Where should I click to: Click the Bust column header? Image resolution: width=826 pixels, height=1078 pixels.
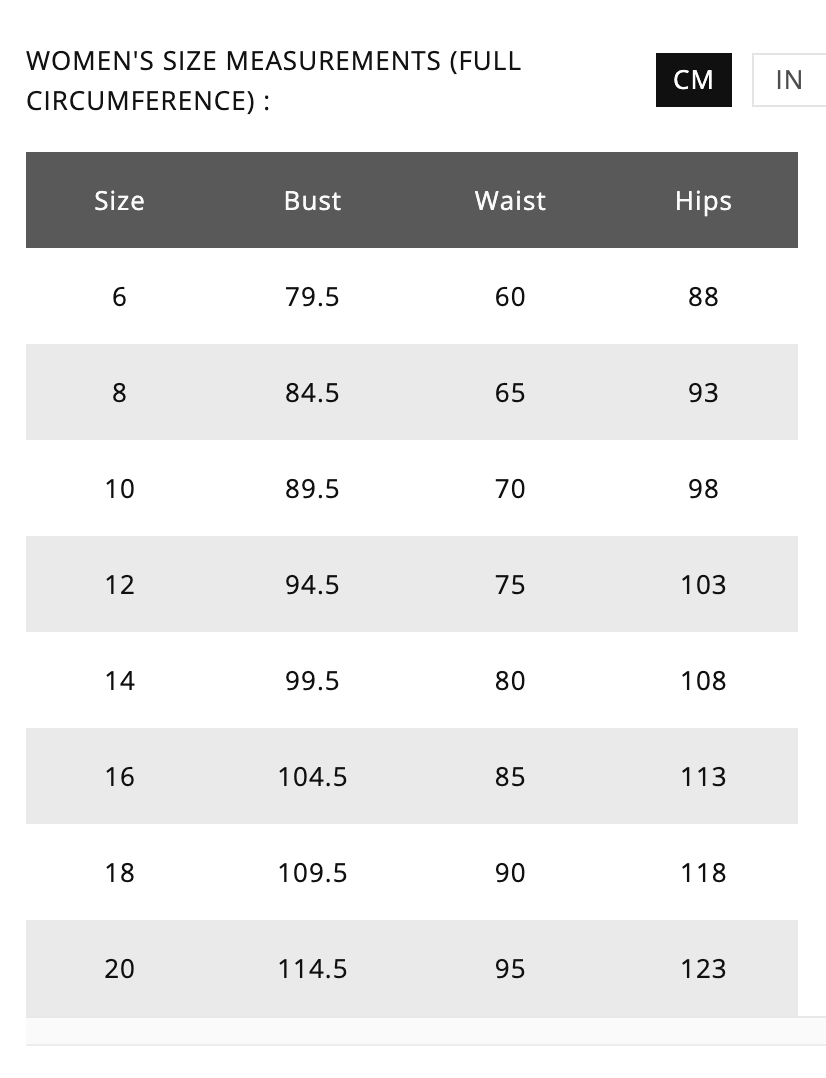(312, 201)
